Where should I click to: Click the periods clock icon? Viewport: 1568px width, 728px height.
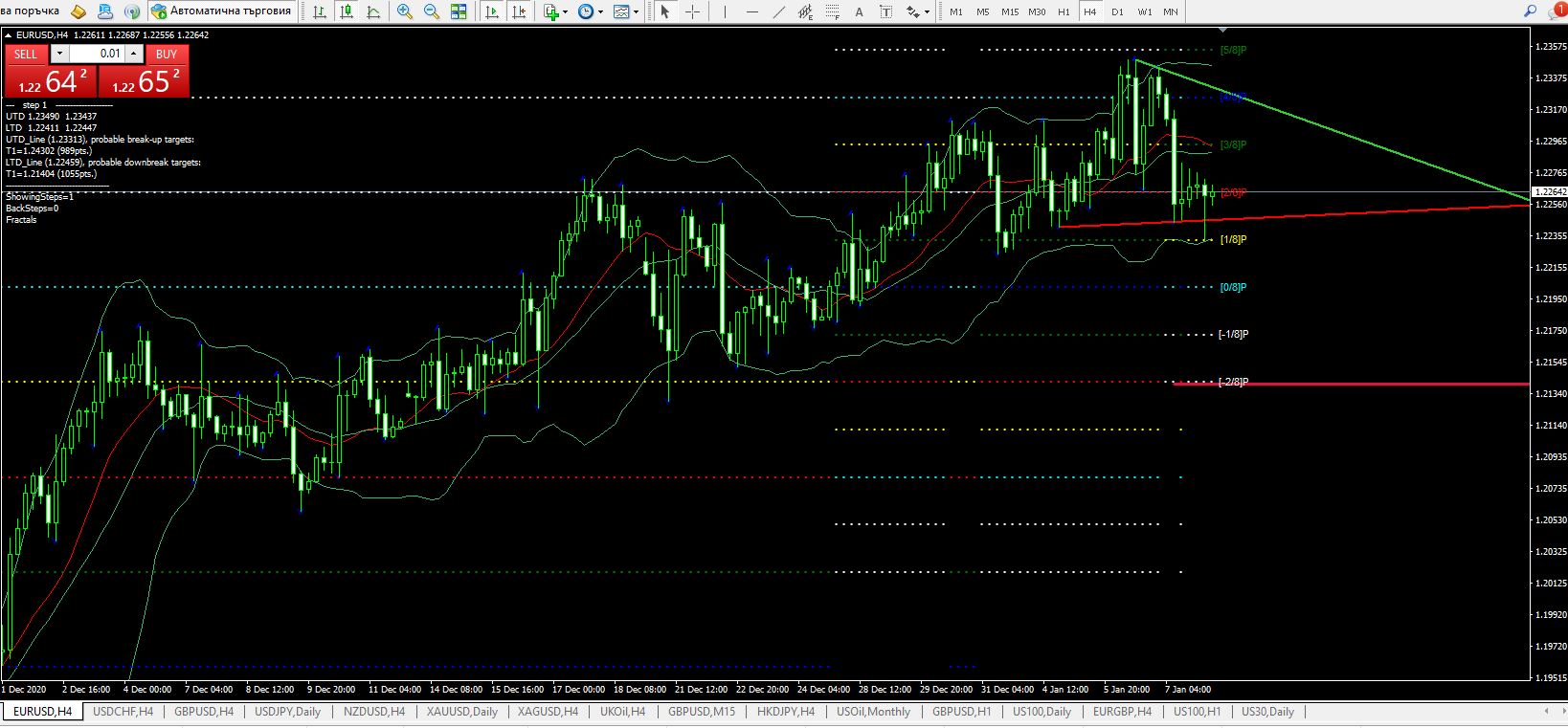point(585,11)
